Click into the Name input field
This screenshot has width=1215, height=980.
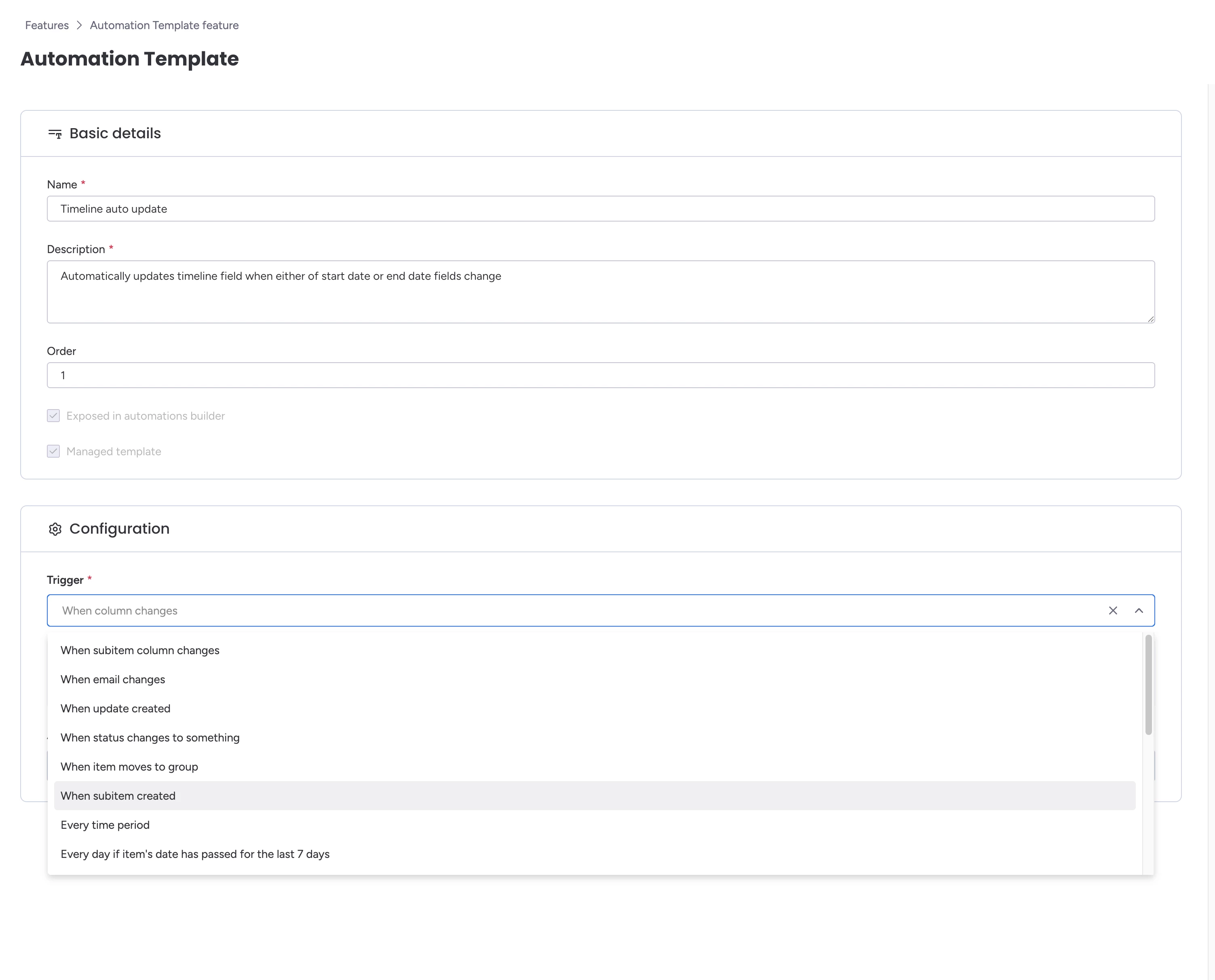click(x=601, y=209)
